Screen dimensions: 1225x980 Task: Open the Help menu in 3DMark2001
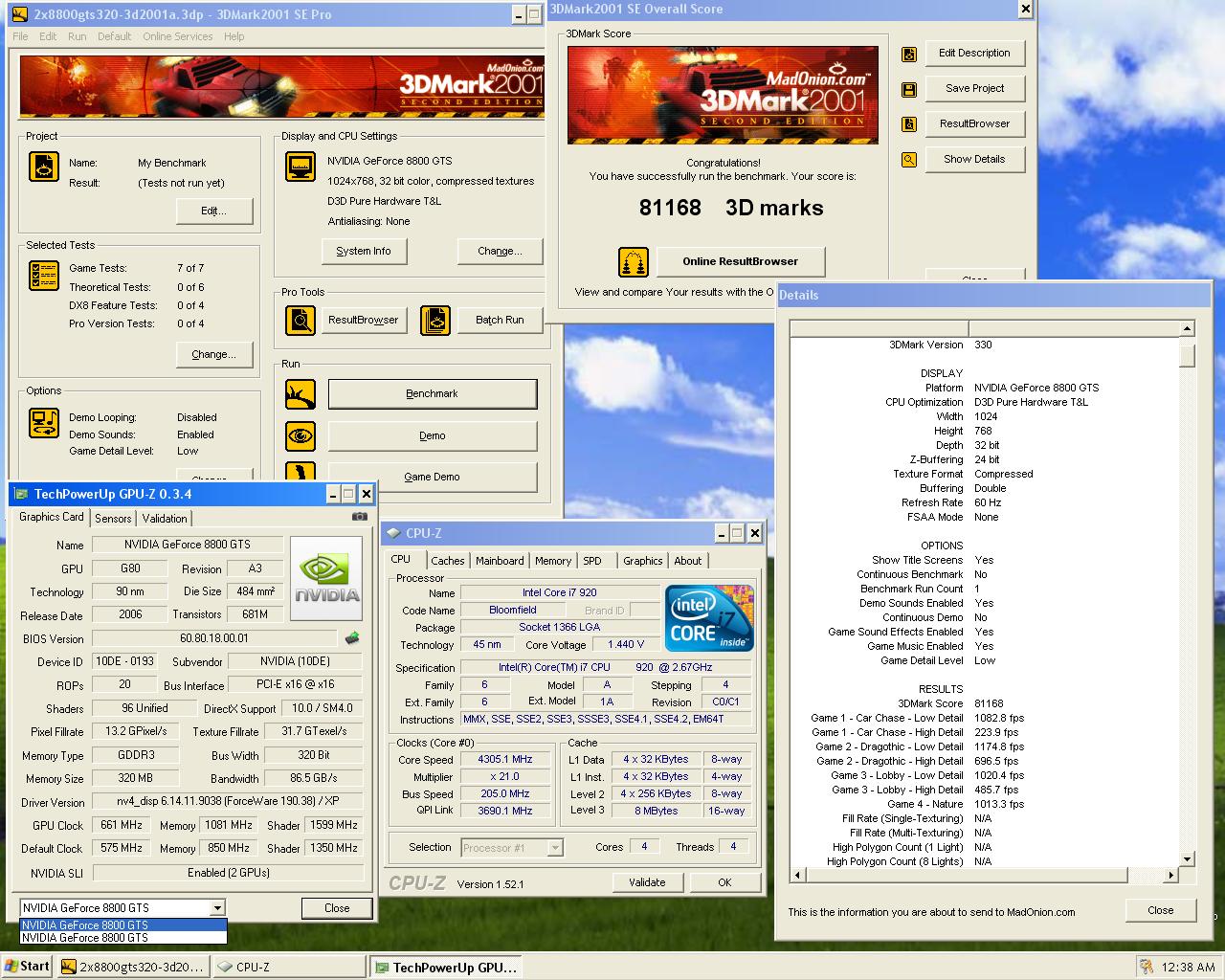click(234, 36)
